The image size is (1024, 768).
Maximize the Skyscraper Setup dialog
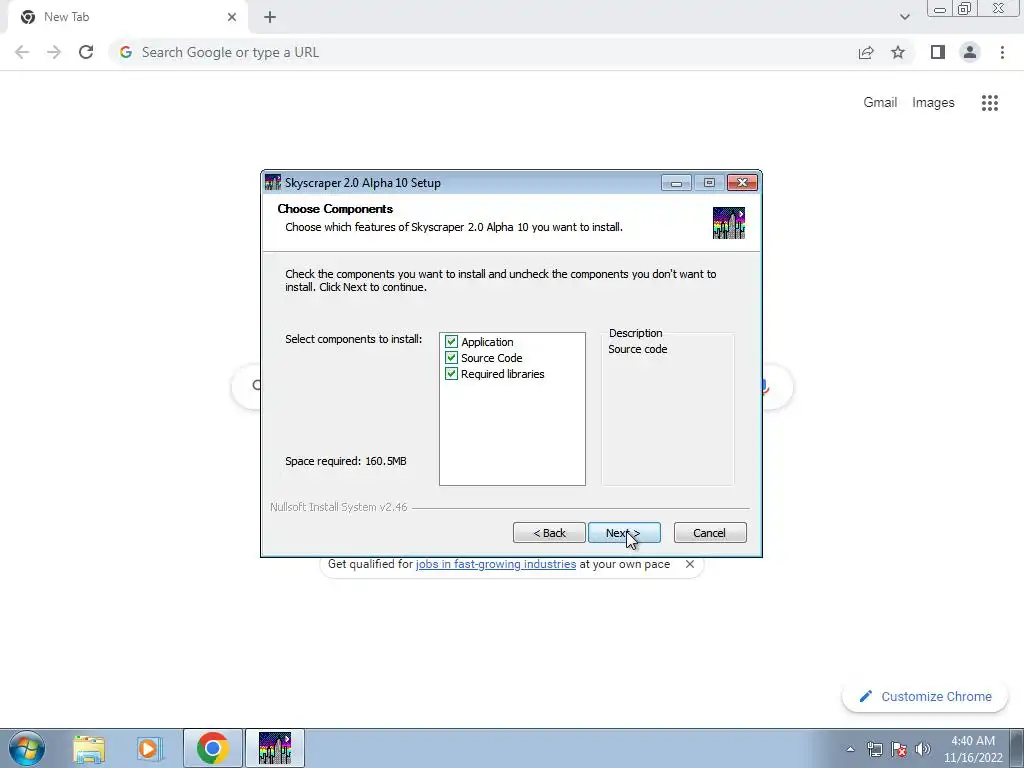point(709,183)
